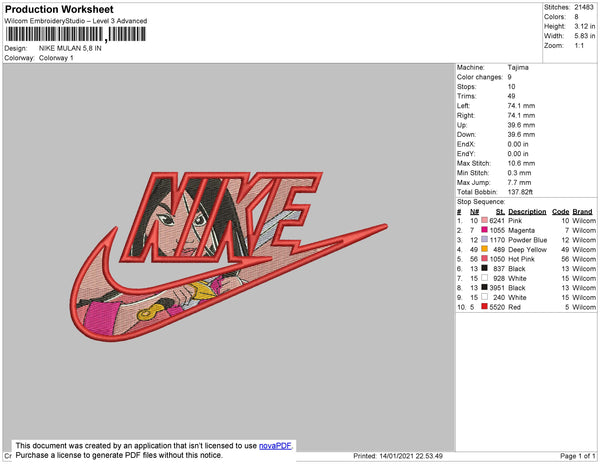Click the height value '3.12 in'
Image resolution: width=600 pixels, height=464 pixels.
[584, 26]
